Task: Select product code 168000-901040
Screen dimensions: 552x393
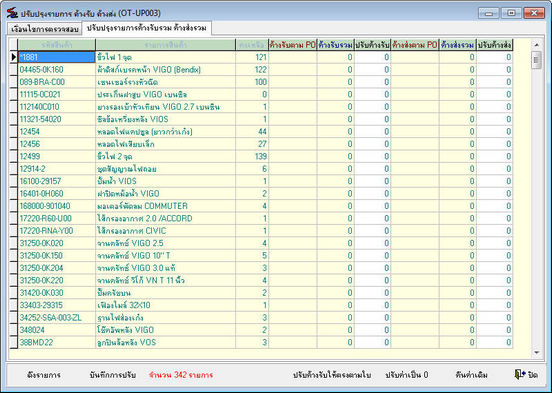Action: click(57, 206)
